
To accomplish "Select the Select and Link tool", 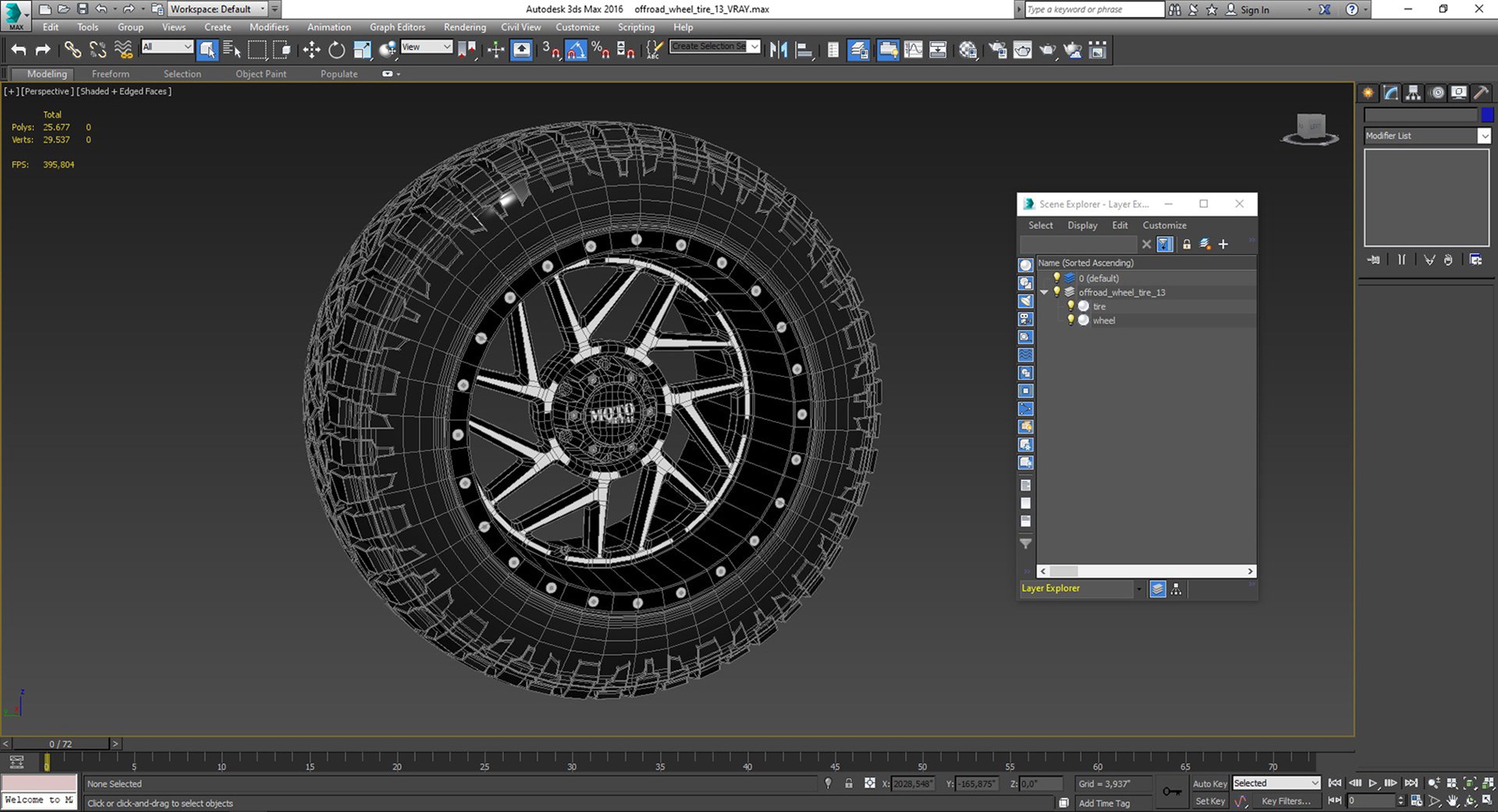I will pos(73,50).
